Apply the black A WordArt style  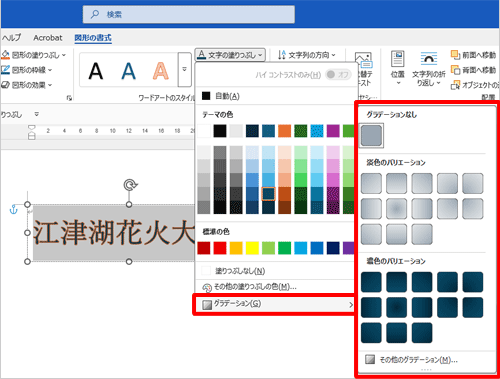pos(96,71)
